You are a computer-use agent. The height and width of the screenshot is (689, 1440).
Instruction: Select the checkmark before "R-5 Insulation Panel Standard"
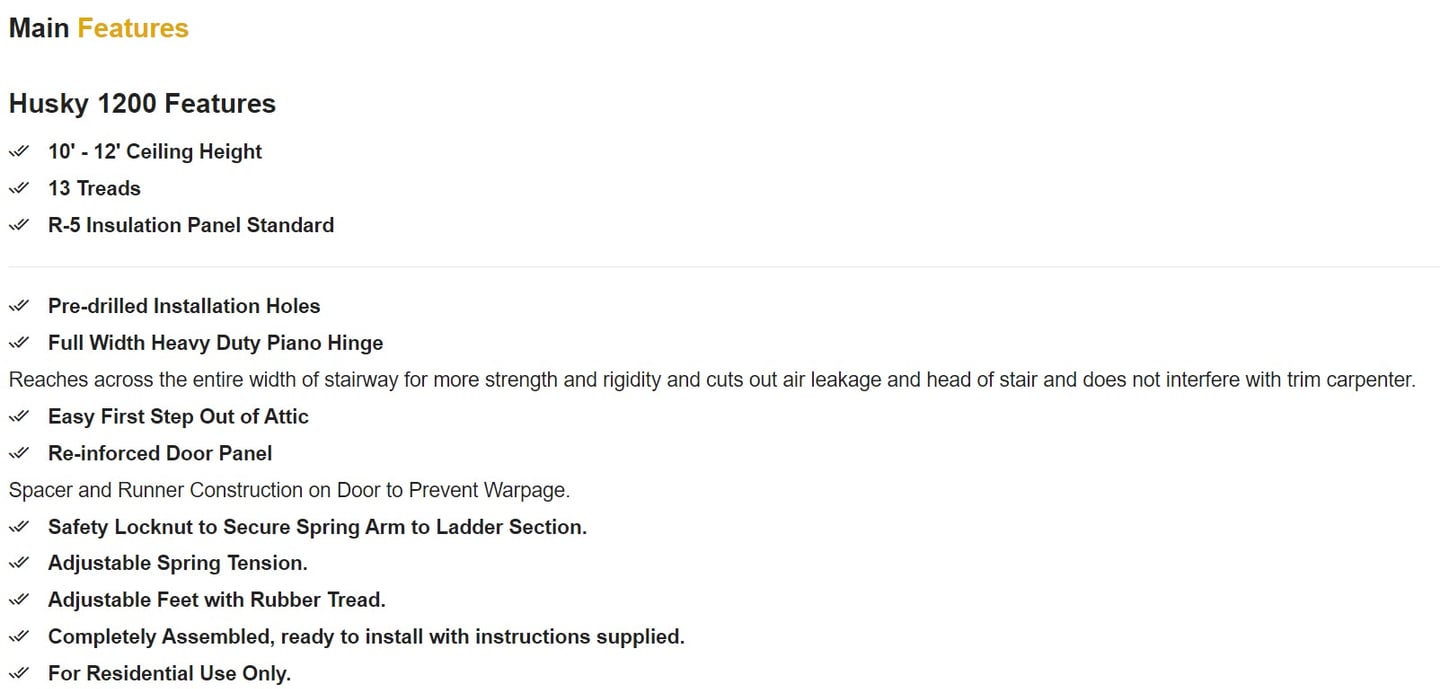pyautogui.click(x=19, y=226)
